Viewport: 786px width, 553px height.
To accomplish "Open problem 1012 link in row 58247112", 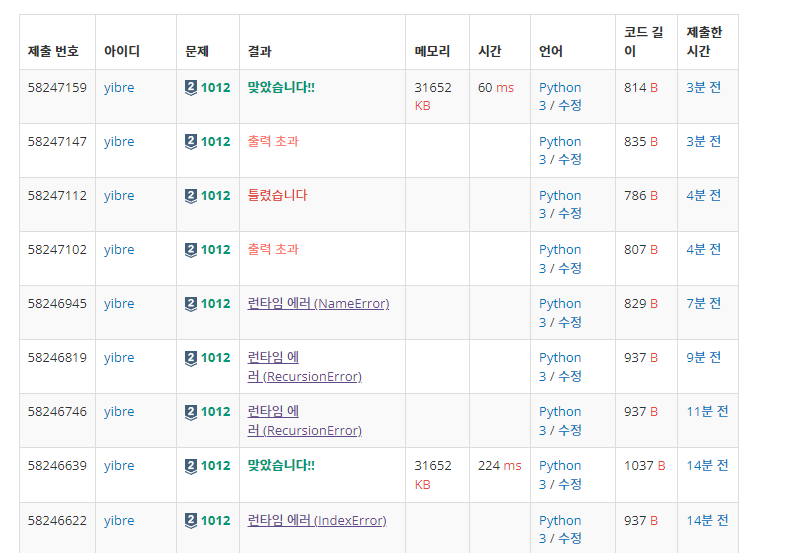I will [x=216, y=196].
